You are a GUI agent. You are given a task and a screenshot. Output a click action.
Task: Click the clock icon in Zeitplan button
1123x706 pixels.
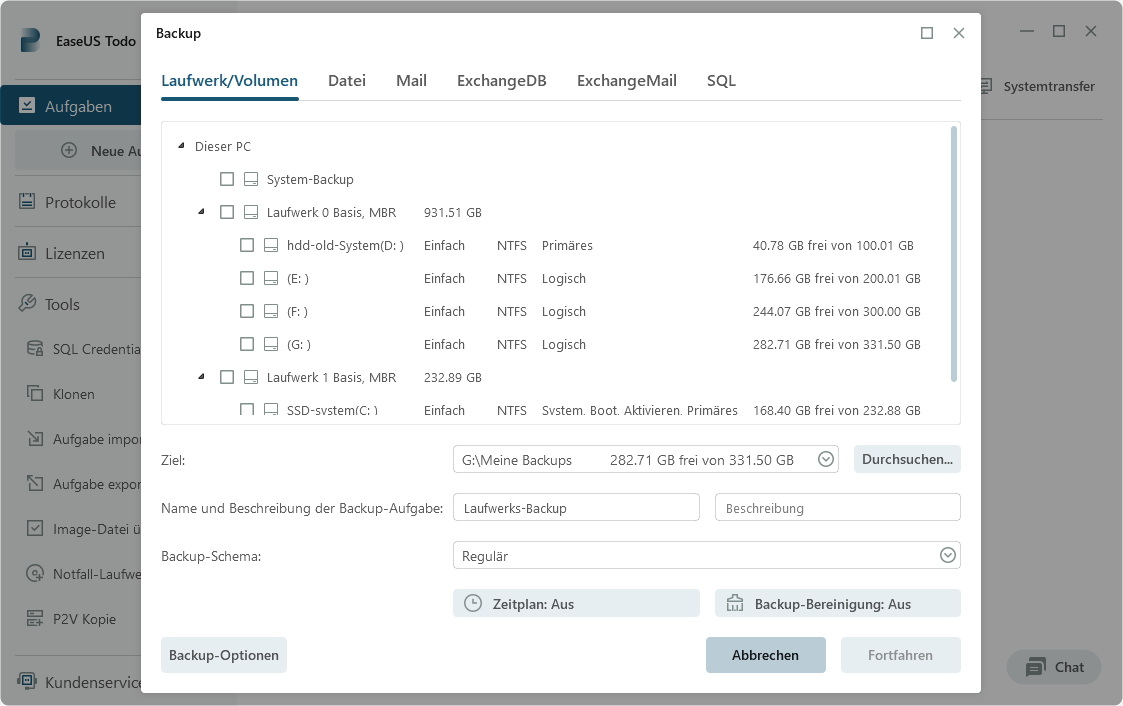[x=473, y=603]
